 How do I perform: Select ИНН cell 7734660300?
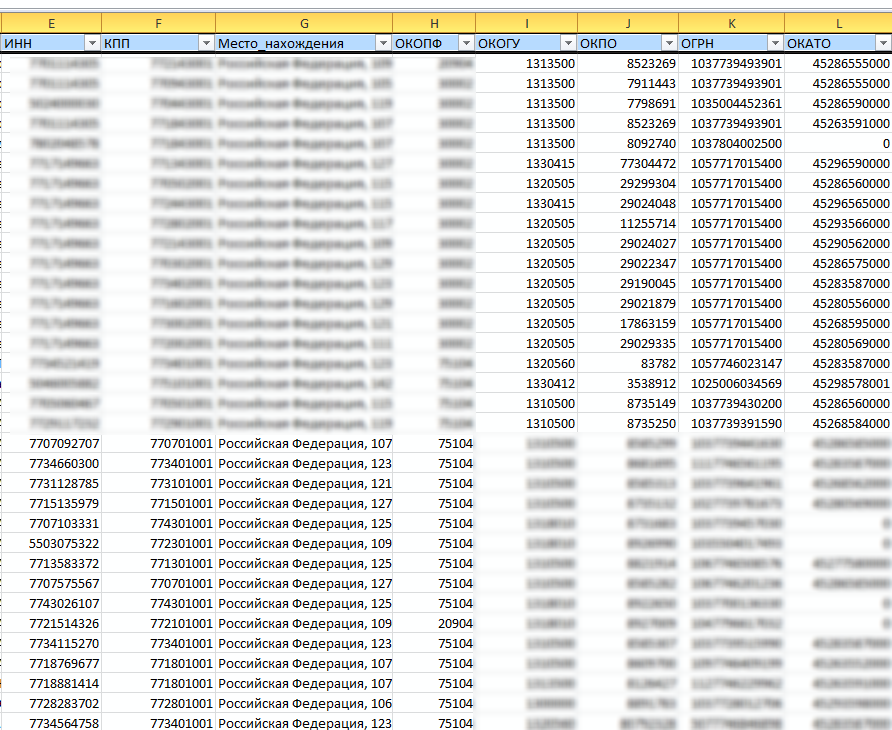pyautogui.click(x=51, y=464)
